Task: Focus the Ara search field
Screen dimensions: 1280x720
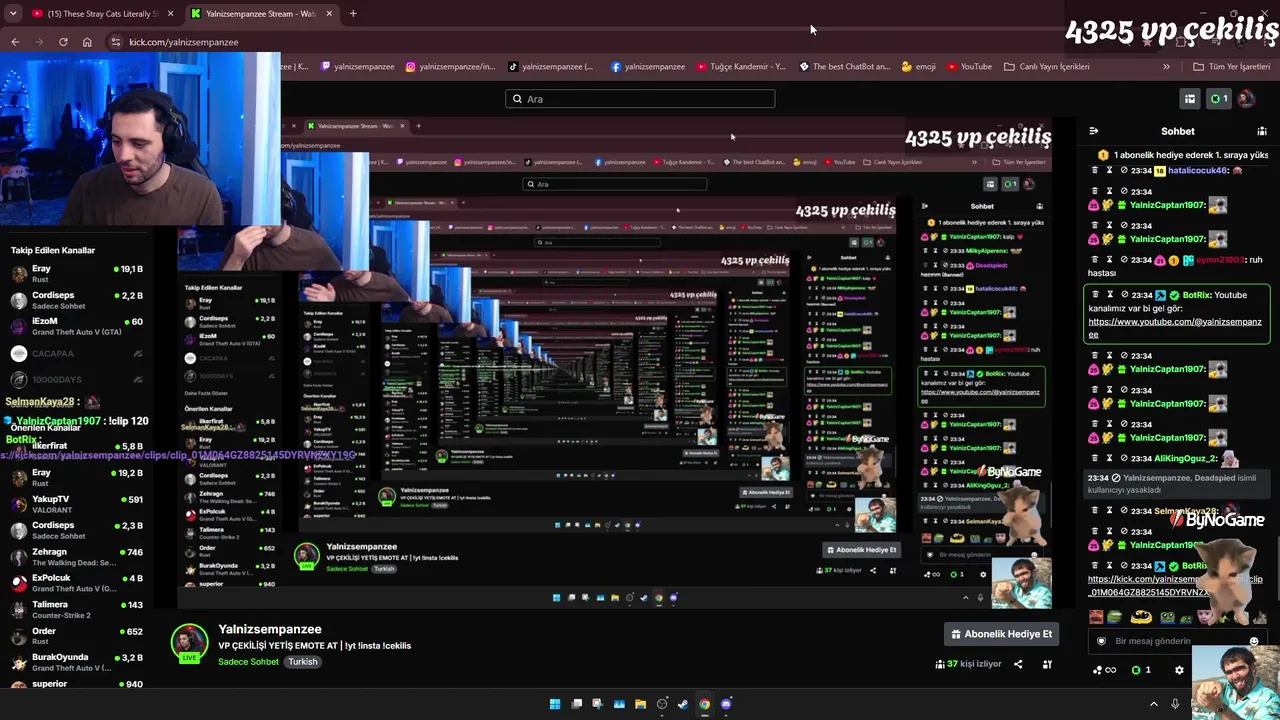Action: coord(640,99)
